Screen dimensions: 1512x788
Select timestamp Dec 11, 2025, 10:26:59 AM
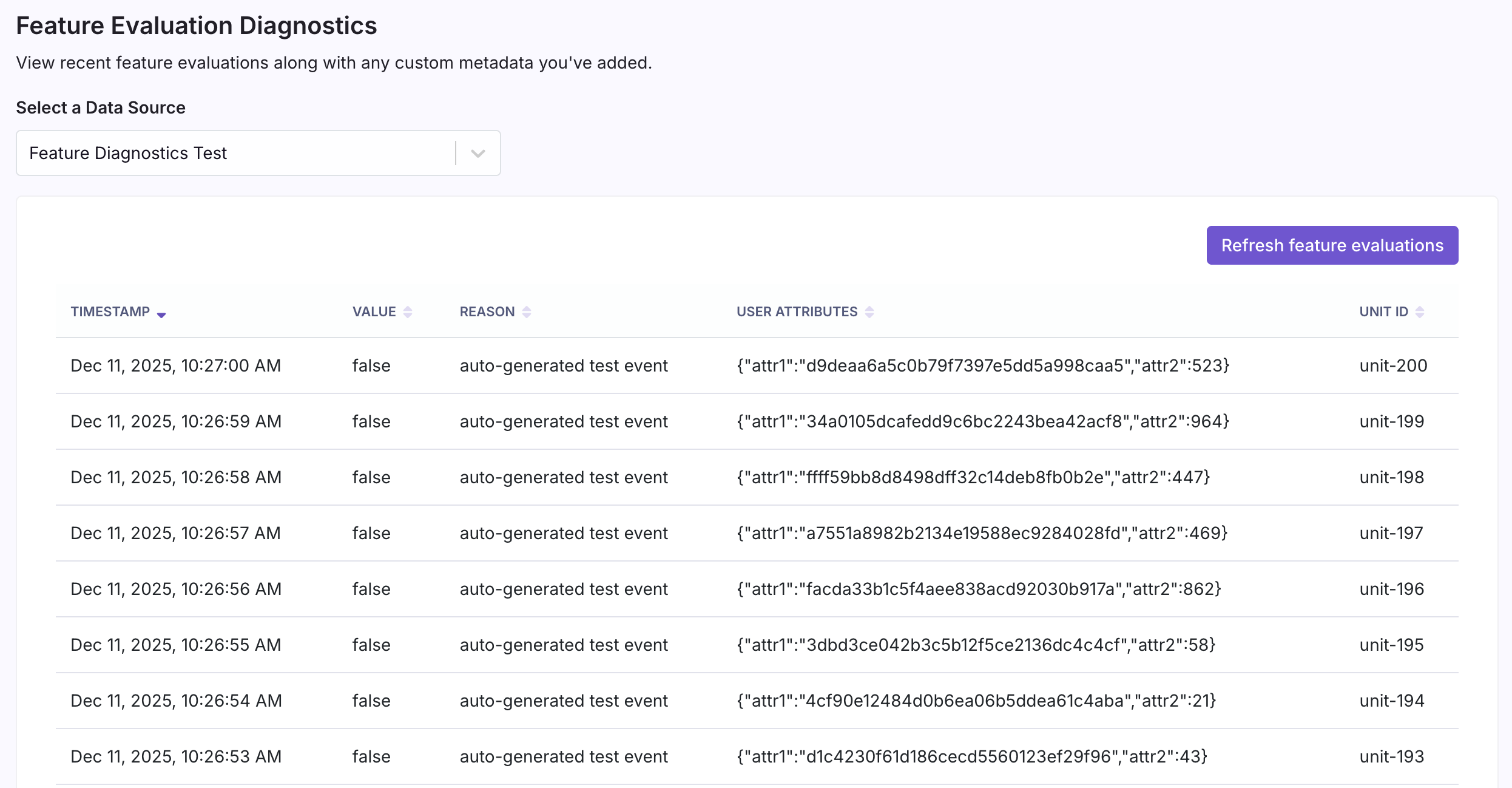176,421
